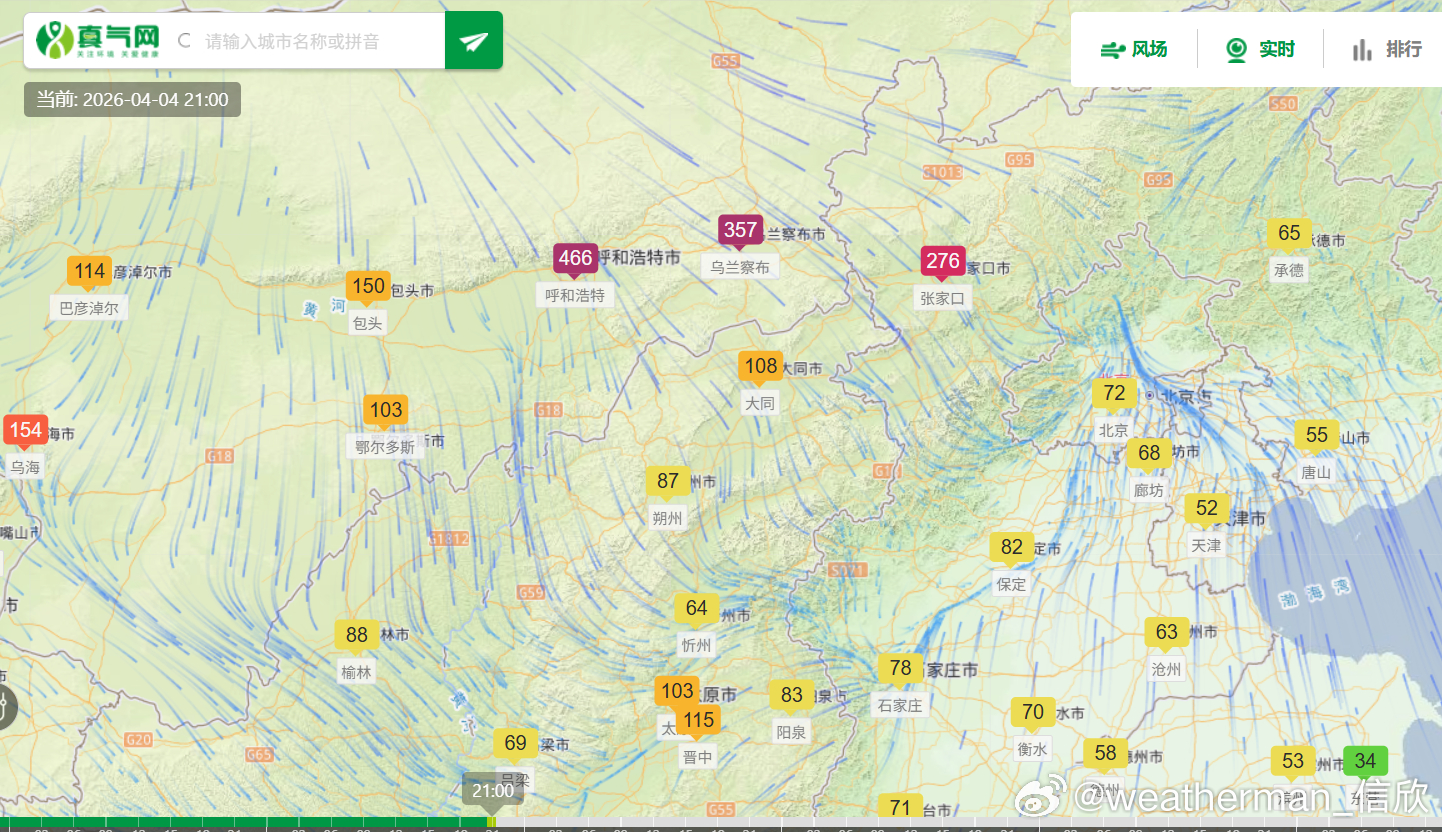
Task: Open the 357 AQI marker for 乌兰察布
Action: coord(740,230)
